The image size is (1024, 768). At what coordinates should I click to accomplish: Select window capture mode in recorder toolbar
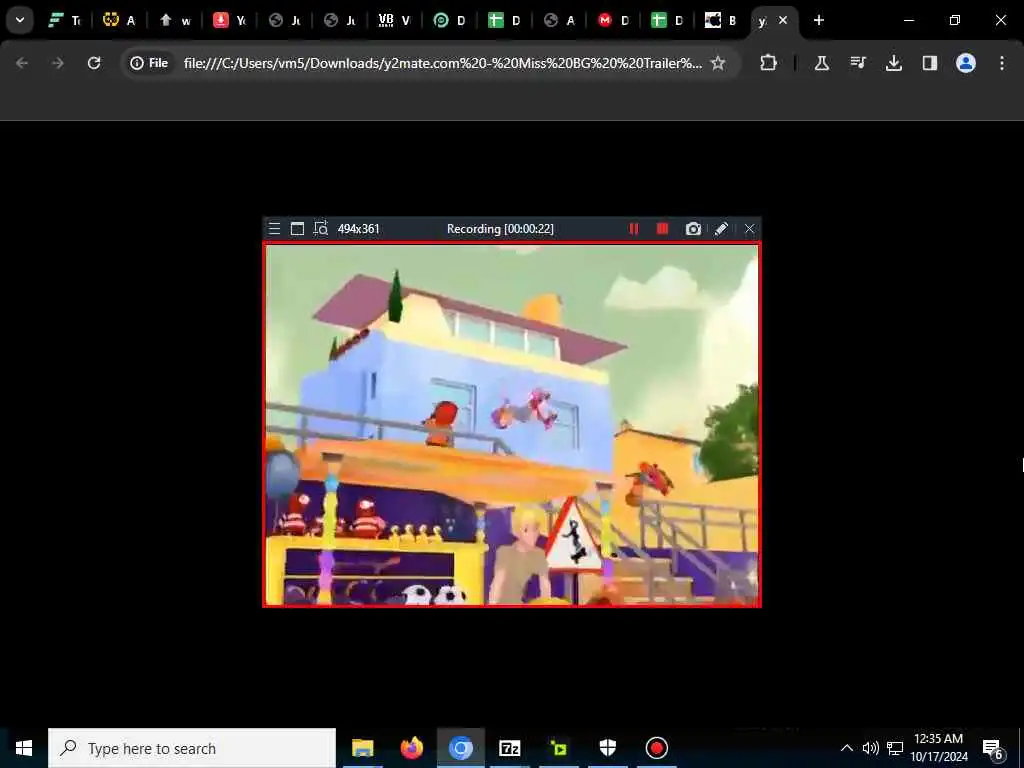[x=297, y=229]
